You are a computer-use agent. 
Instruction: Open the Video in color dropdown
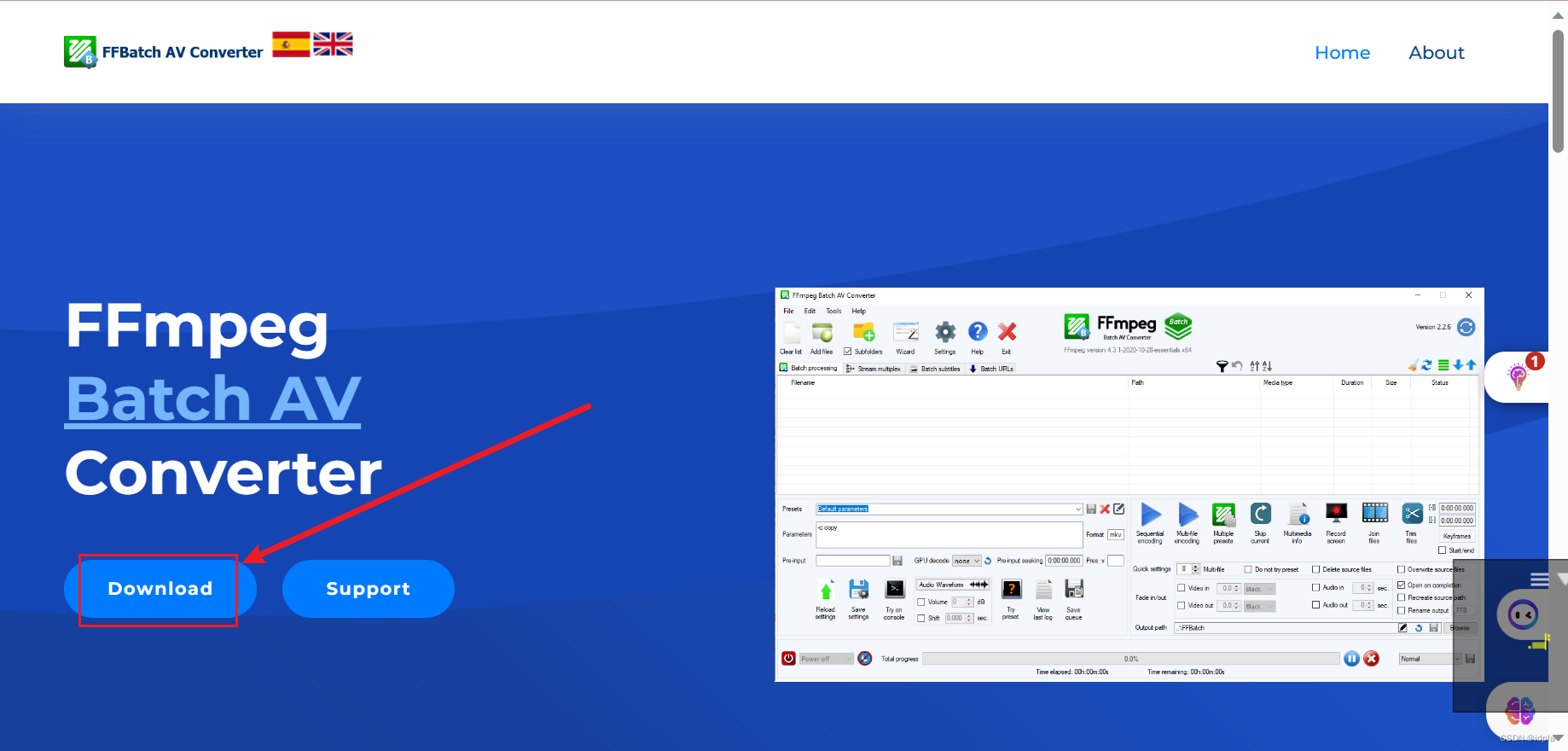pyautogui.click(x=1260, y=589)
